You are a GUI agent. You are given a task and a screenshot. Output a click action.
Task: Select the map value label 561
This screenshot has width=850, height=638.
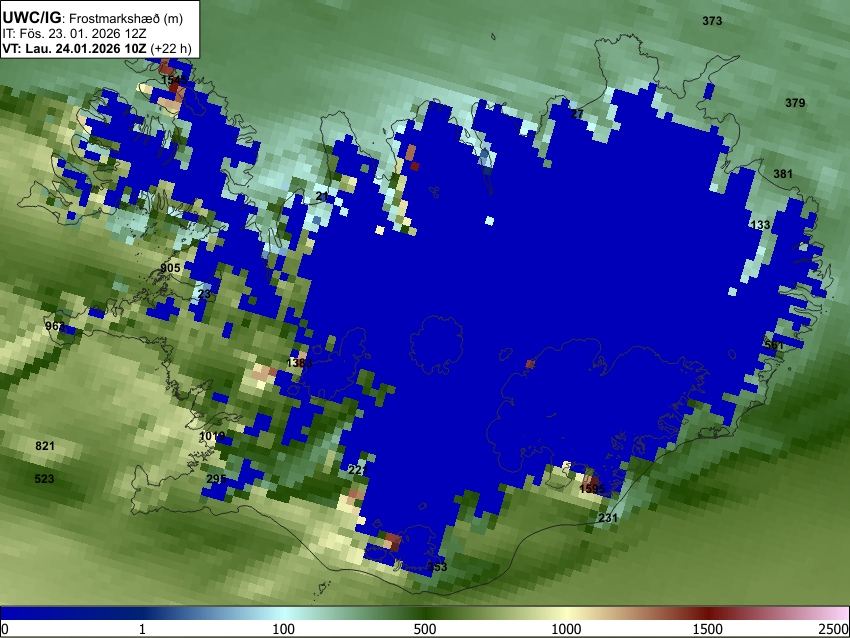pyautogui.click(x=774, y=345)
